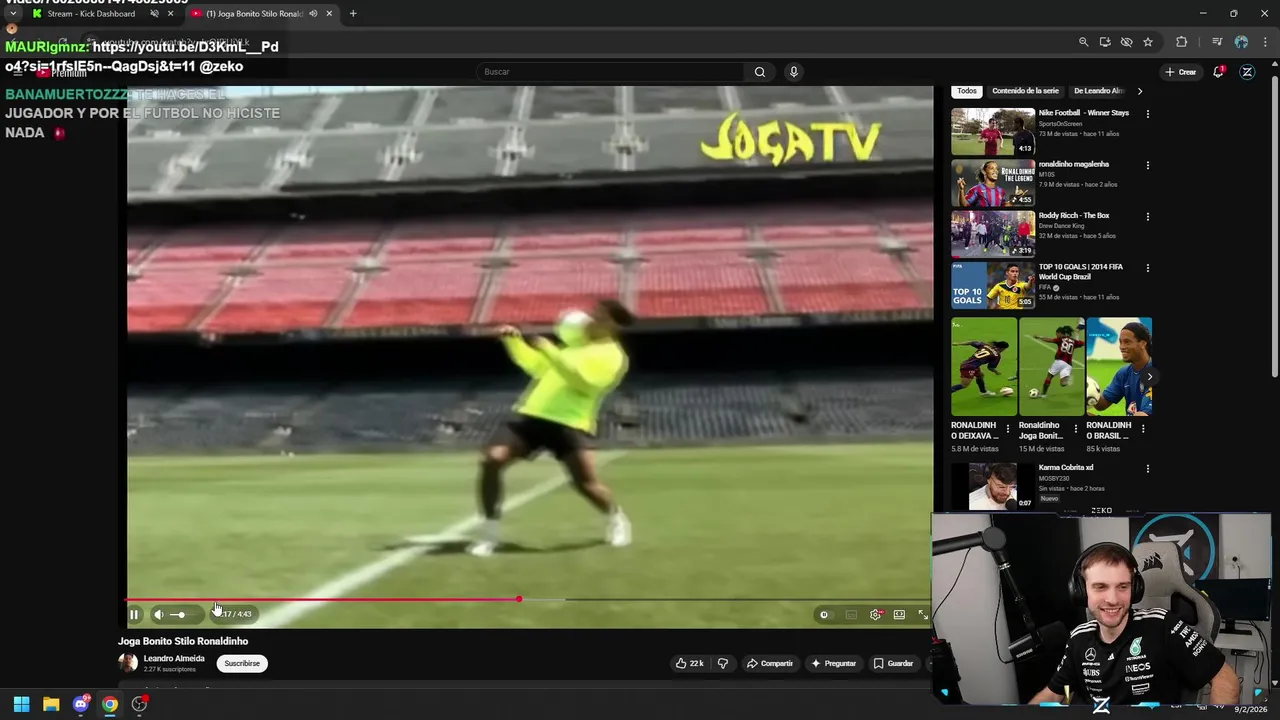
Task: Select the Todos filter chip
Action: tap(967, 91)
